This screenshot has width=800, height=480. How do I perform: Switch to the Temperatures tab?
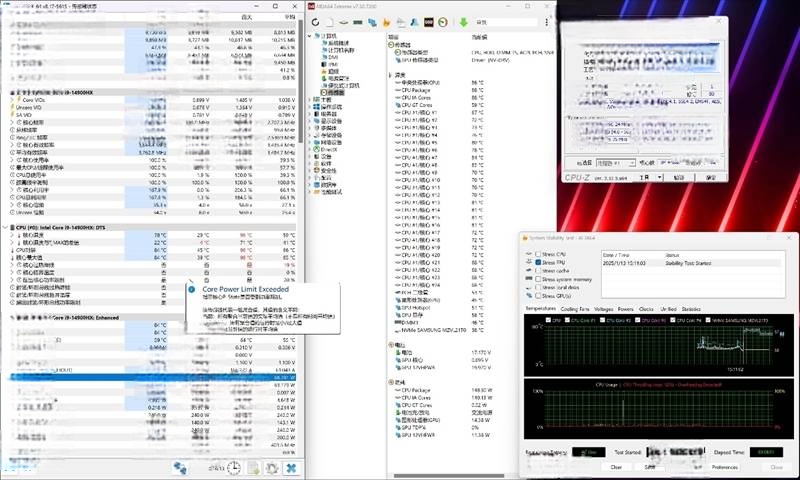[x=541, y=309]
